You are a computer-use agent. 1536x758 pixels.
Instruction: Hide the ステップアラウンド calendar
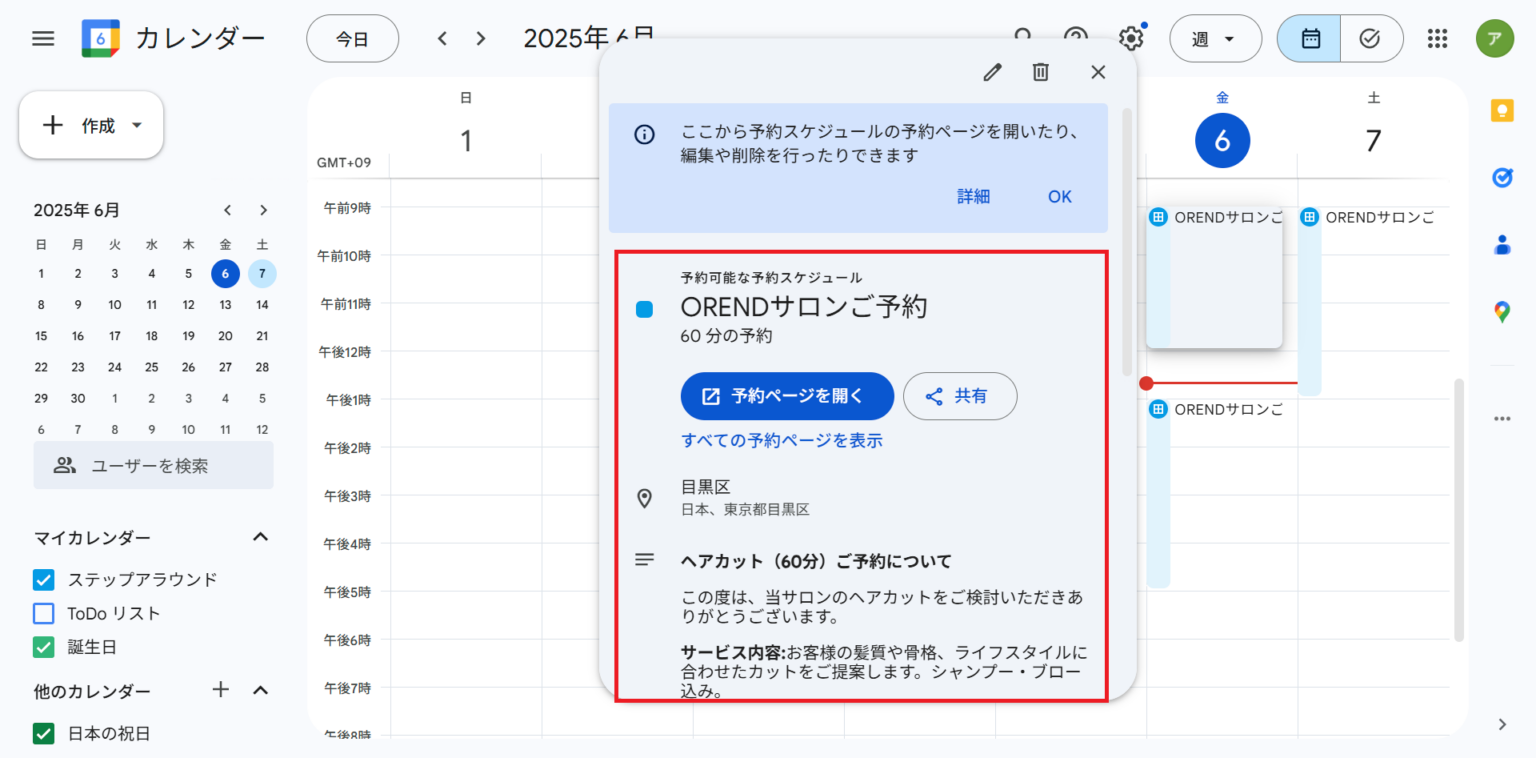coord(43,579)
